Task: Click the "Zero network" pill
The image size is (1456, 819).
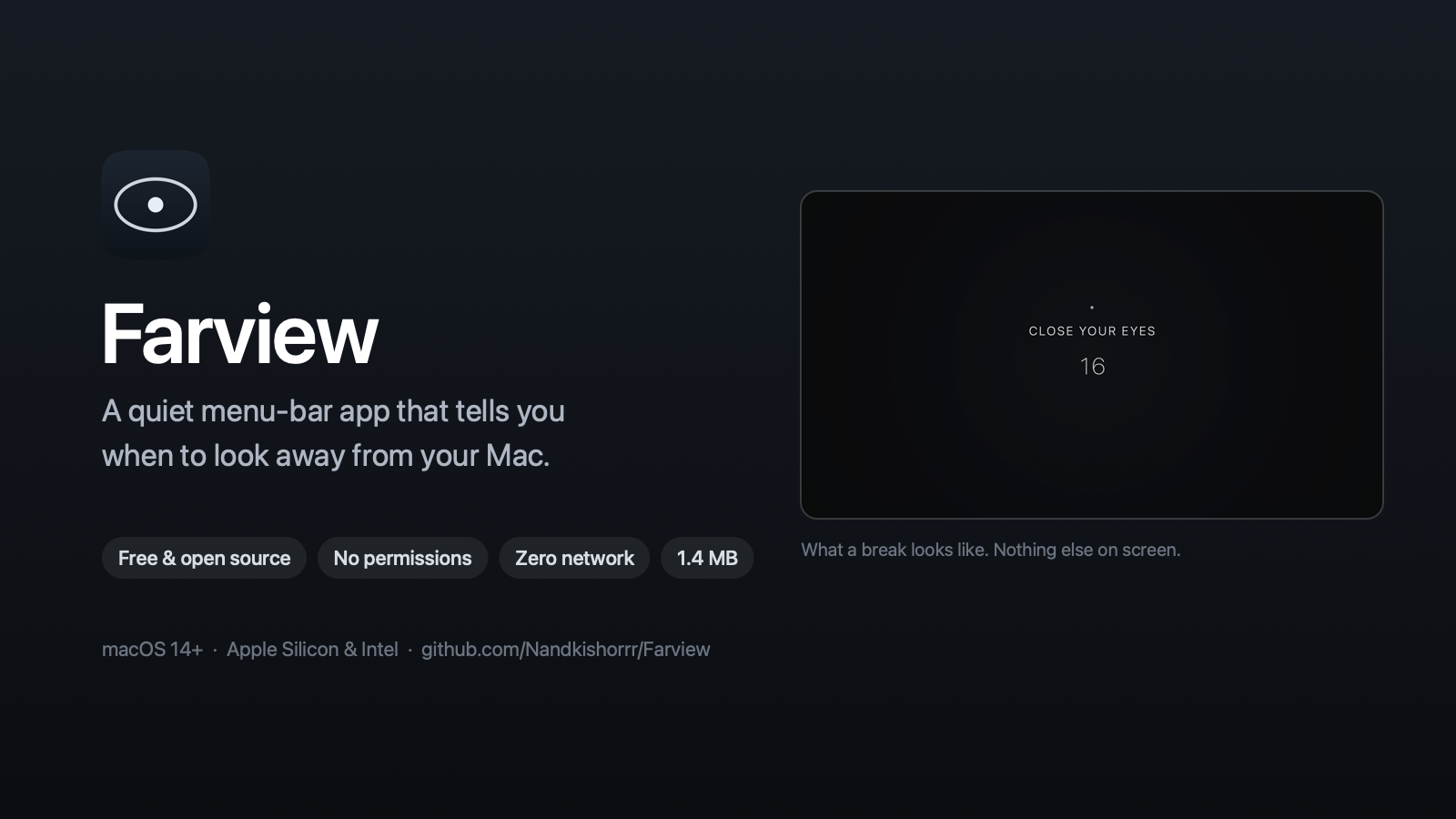Action: point(574,558)
